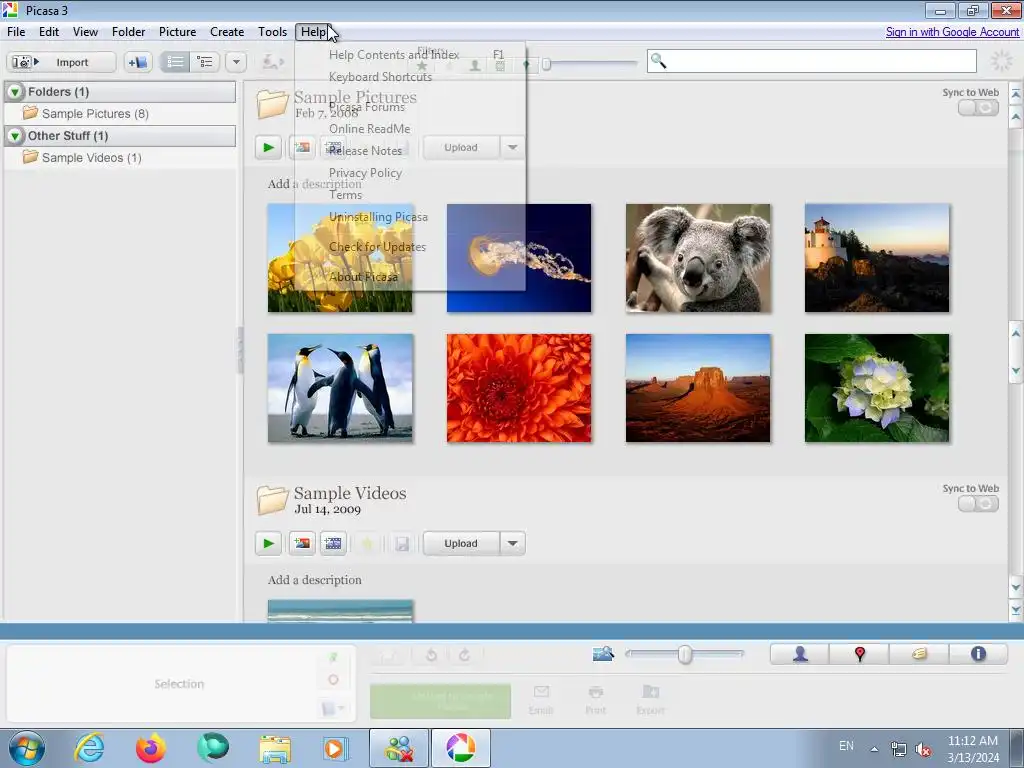This screenshot has height=768, width=1024.
Task: Toggle Sync to Web for Sample Pictures
Action: (978, 108)
